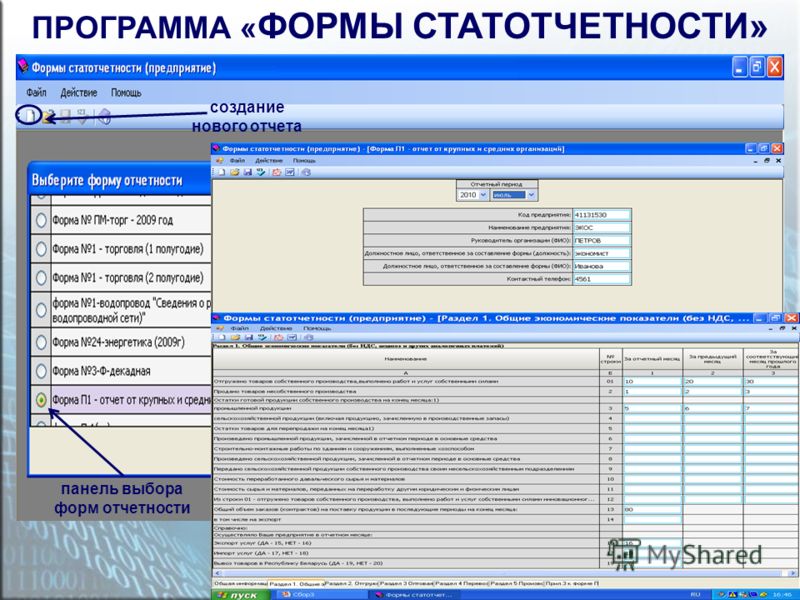
Task: Switch to Раздел 2. Отгрузка sheet tab
Action: point(351,583)
